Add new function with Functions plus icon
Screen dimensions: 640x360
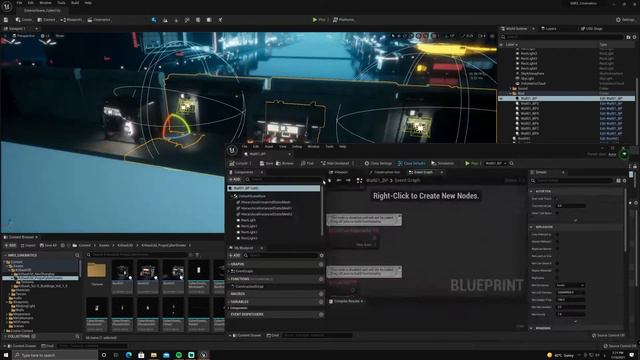321,279
